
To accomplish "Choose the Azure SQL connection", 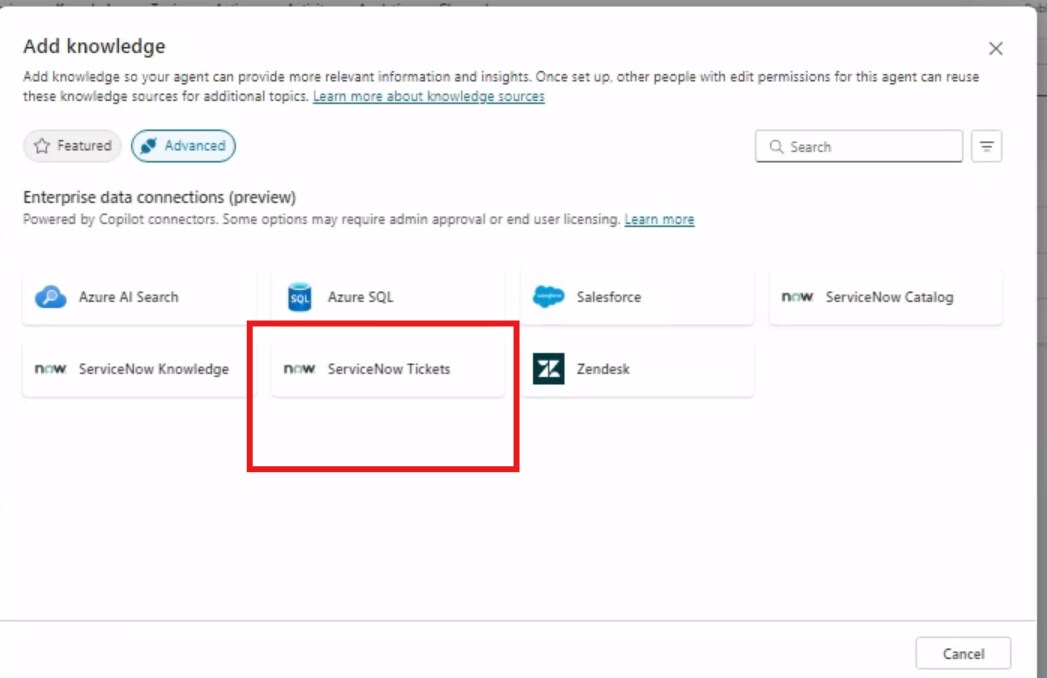I will pyautogui.click(x=388, y=297).
